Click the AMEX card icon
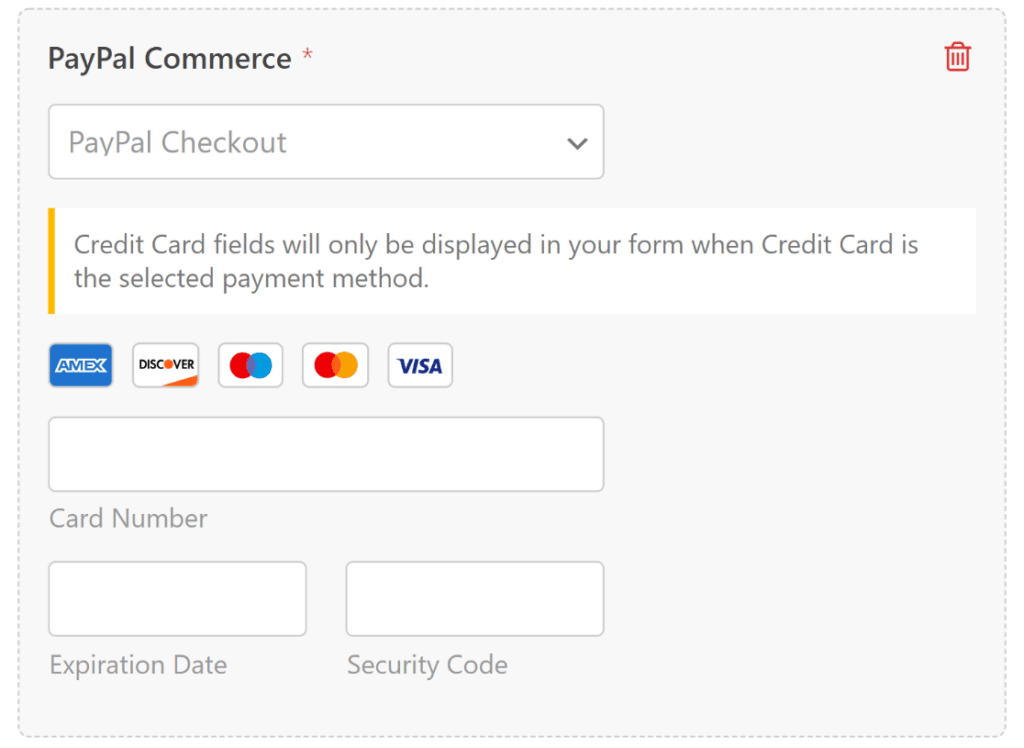The image size is (1024, 748). [80, 365]
